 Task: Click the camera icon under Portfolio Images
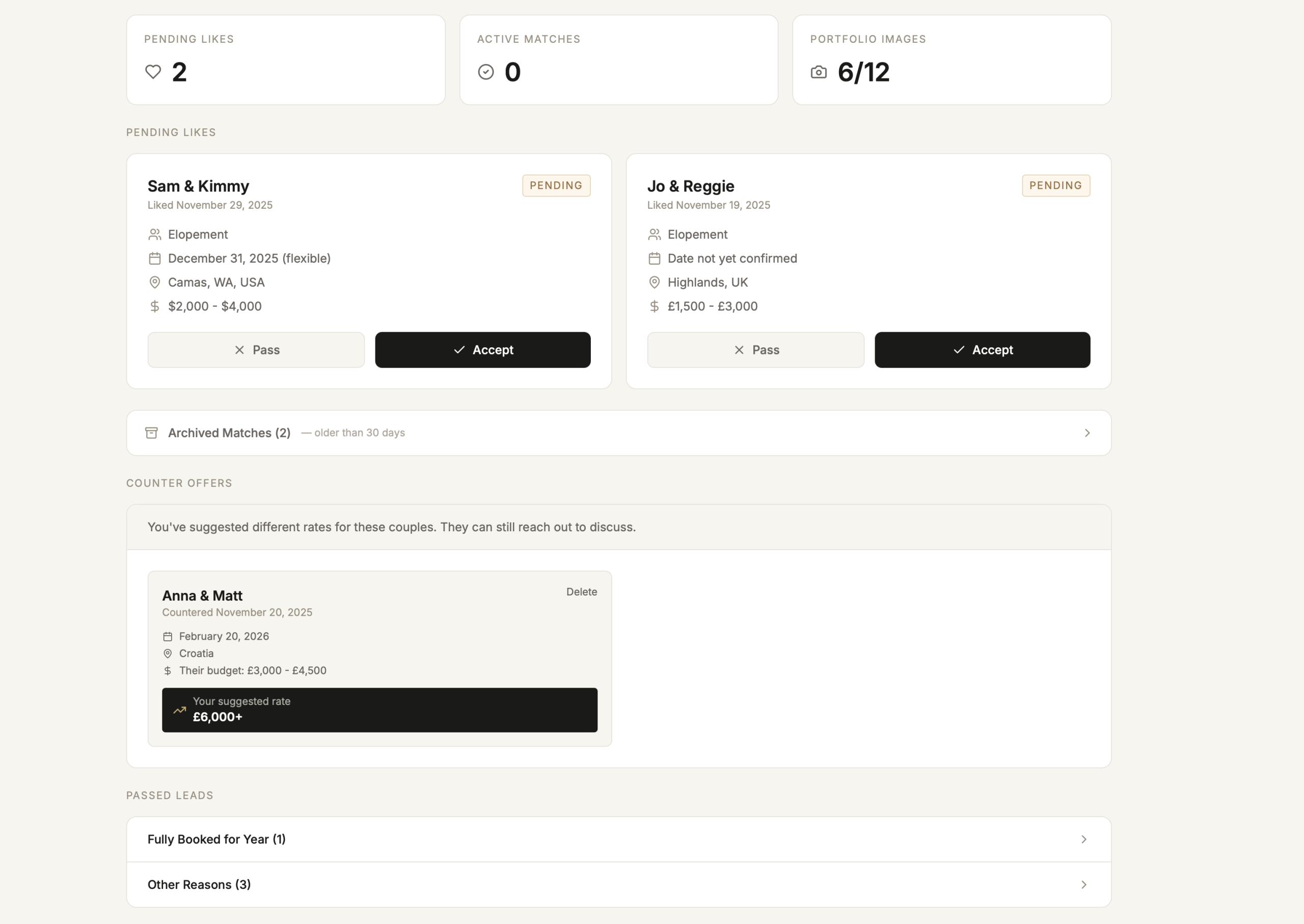pos(818,72)
